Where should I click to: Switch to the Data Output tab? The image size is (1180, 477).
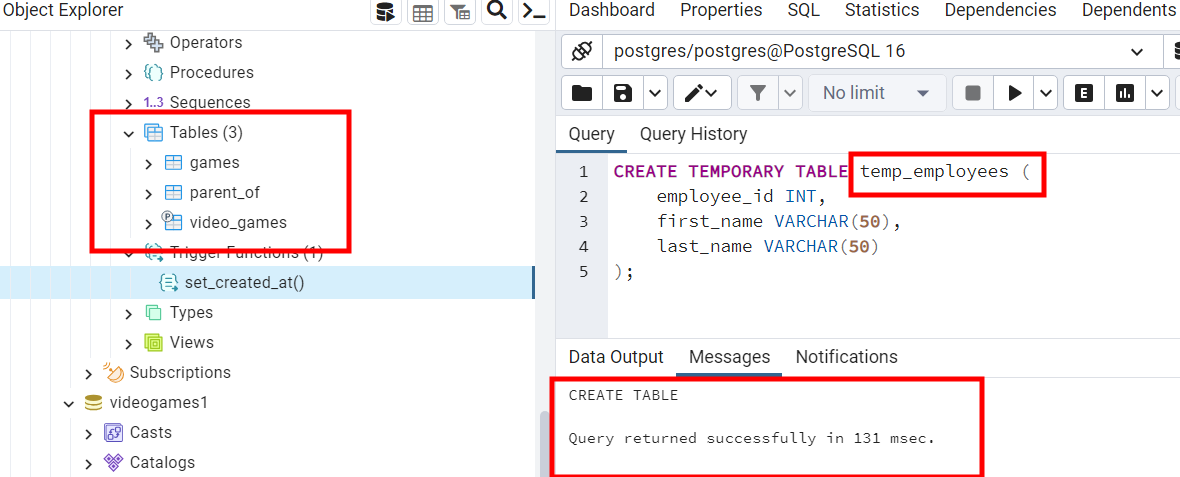coord(615,357)
